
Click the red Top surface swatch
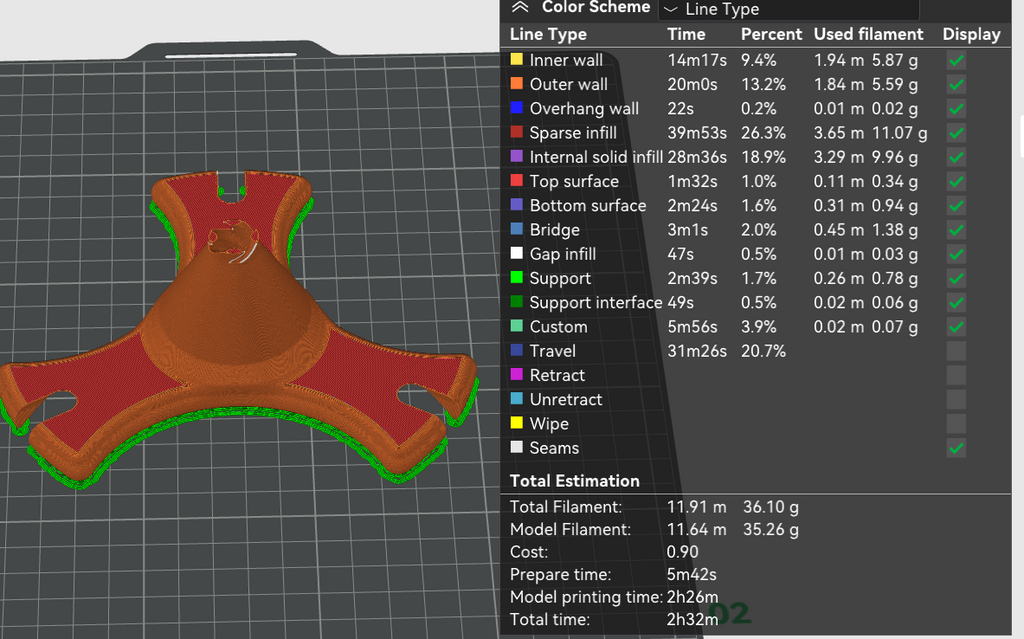(517, 180)
